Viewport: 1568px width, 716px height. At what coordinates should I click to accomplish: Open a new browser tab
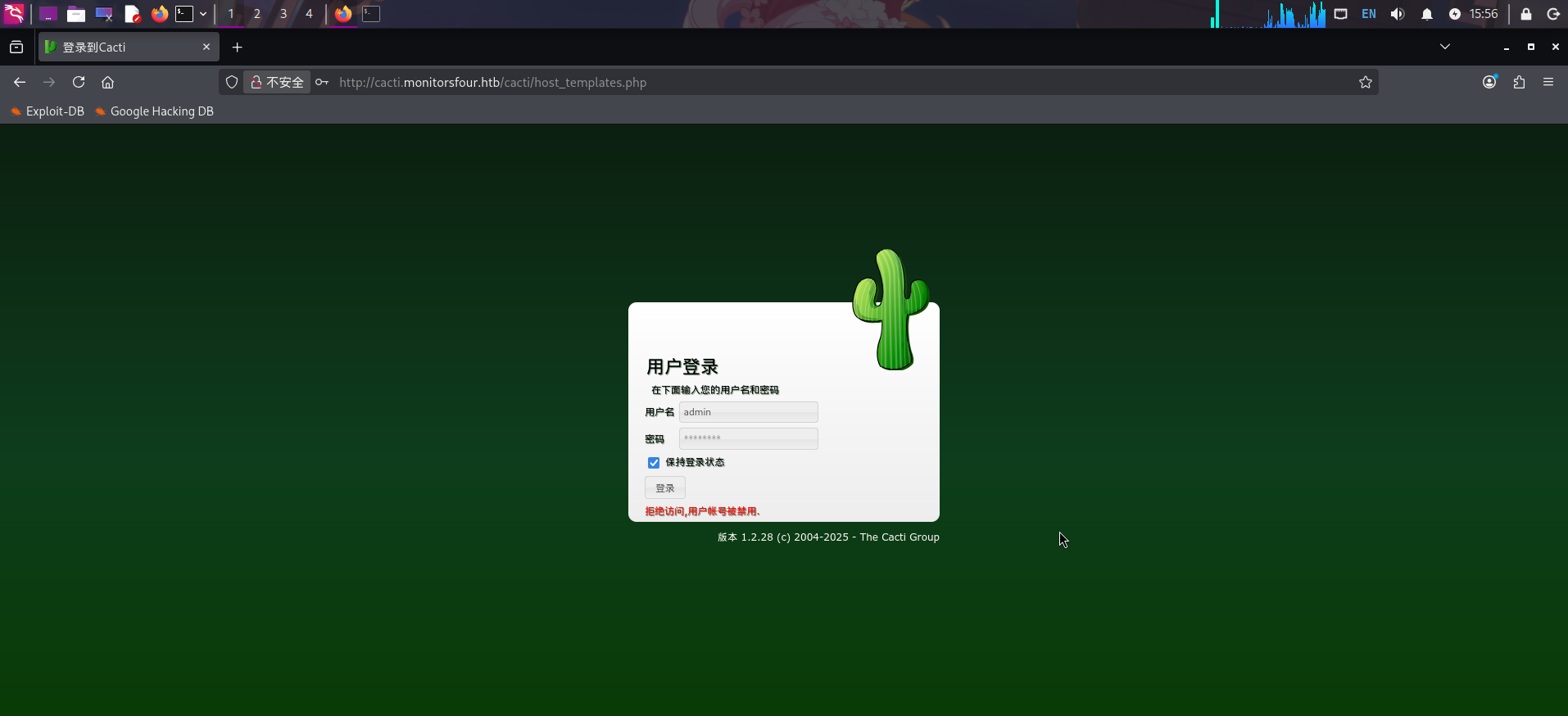[238, 48]
